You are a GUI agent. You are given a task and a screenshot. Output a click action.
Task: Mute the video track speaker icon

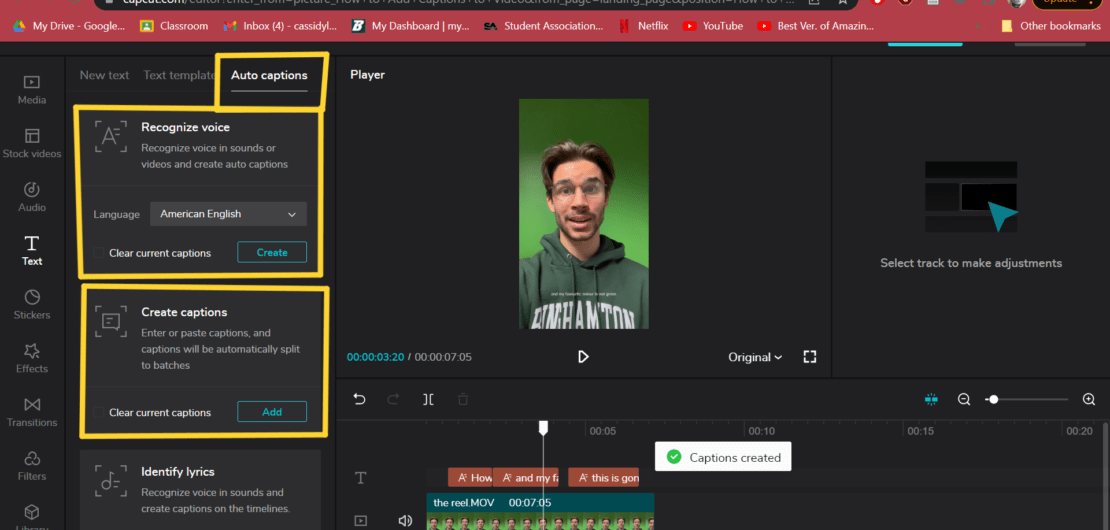[405, 521]
